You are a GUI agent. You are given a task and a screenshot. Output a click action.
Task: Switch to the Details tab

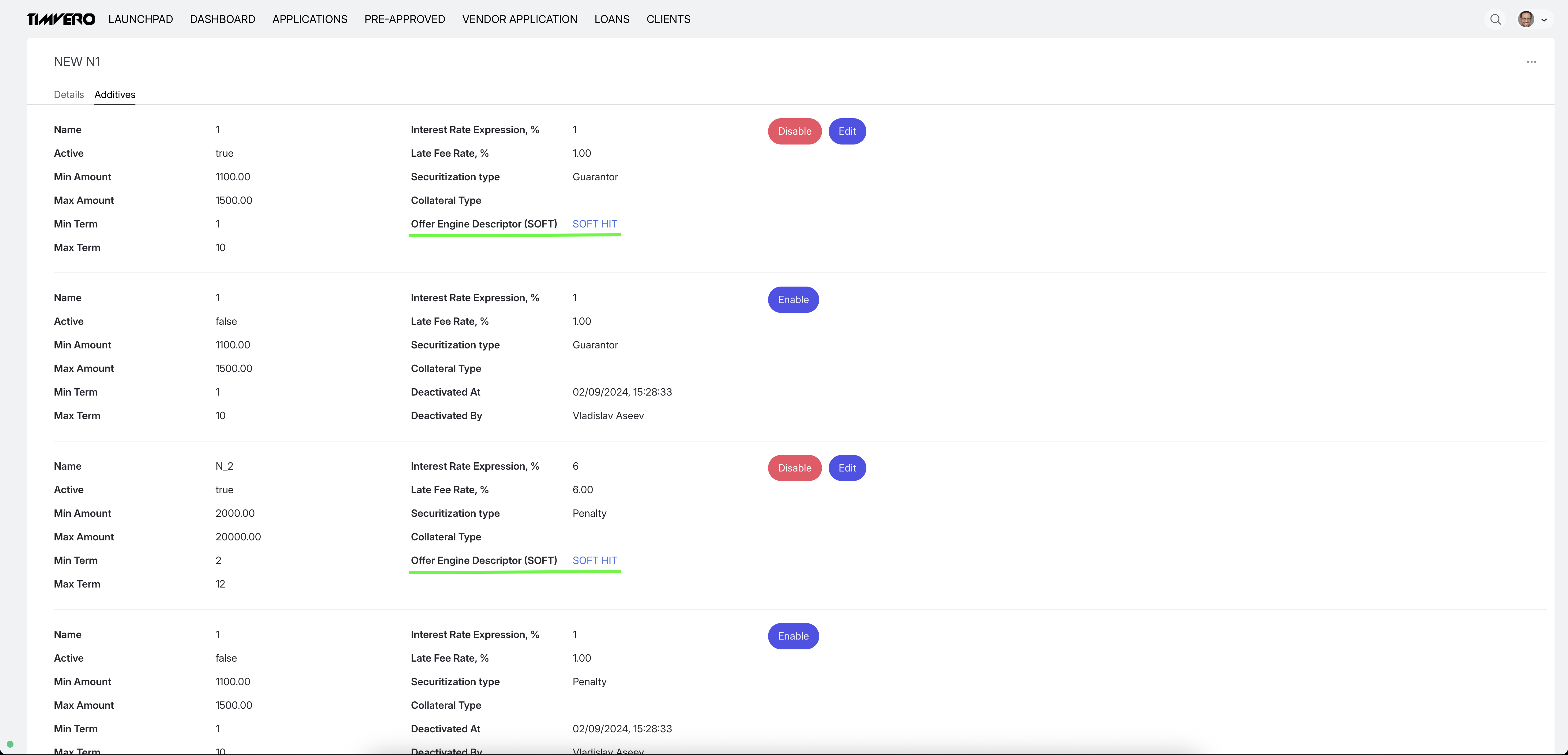point(69,94)
